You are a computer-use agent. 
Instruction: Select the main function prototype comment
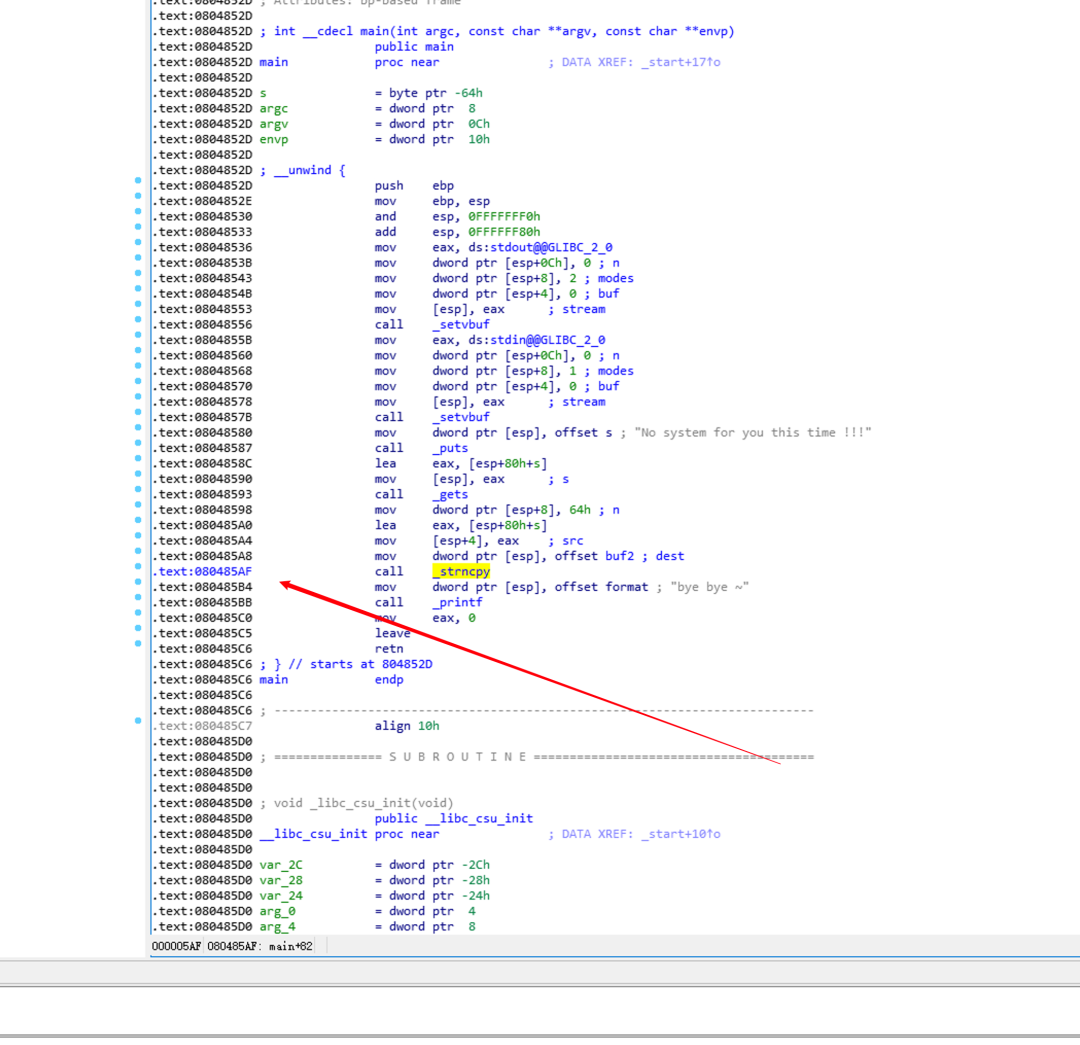[x=497, y=31]
